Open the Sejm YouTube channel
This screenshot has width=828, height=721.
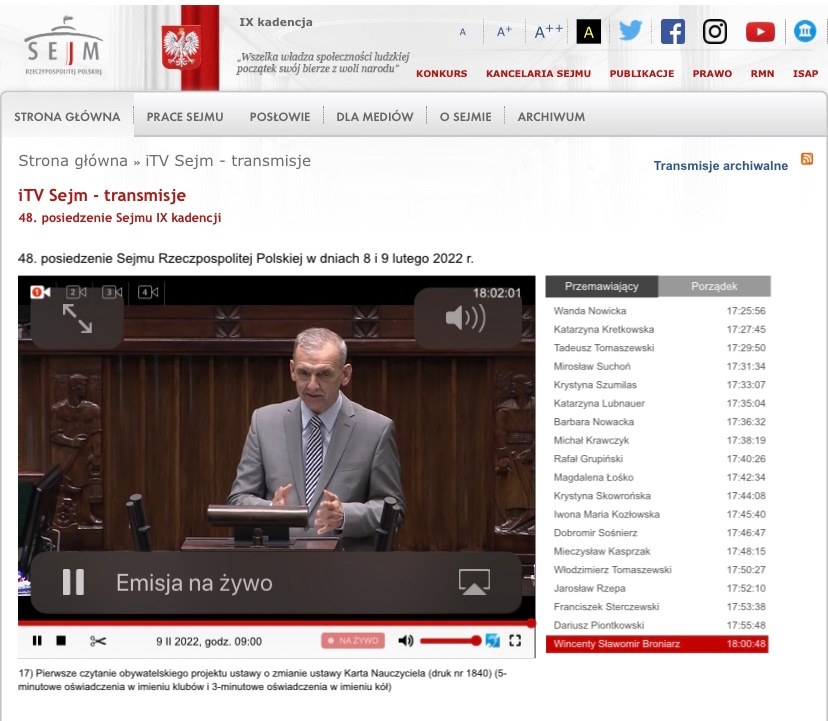click(x=760, y=32)
